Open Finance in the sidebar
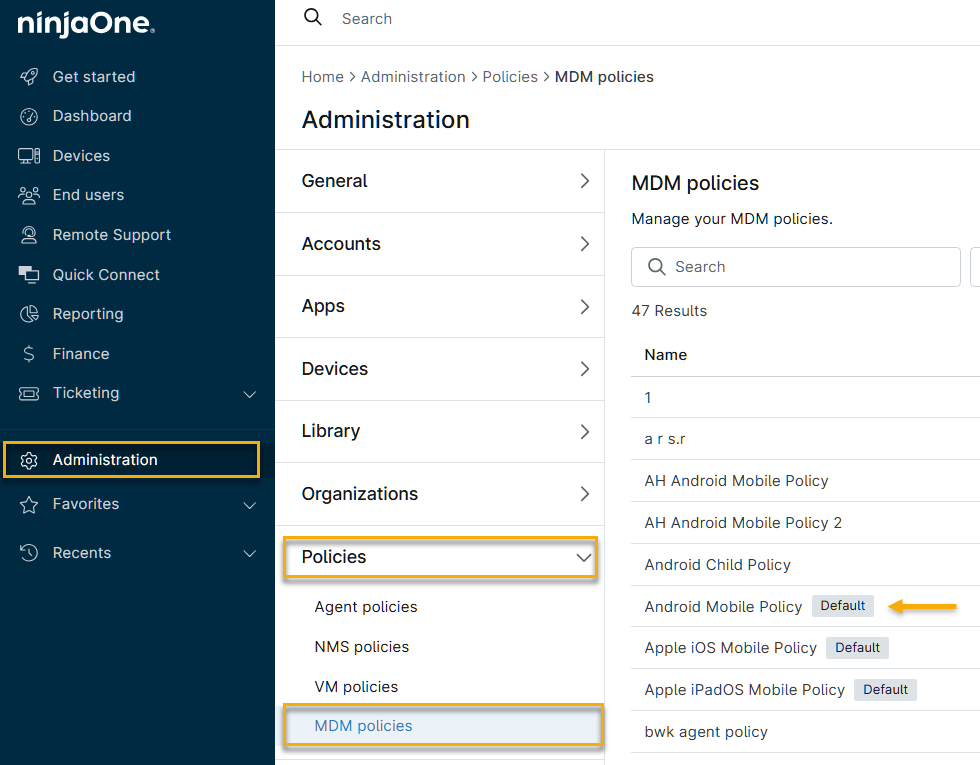Screen dimensions: 980x765 click(81, 354)
